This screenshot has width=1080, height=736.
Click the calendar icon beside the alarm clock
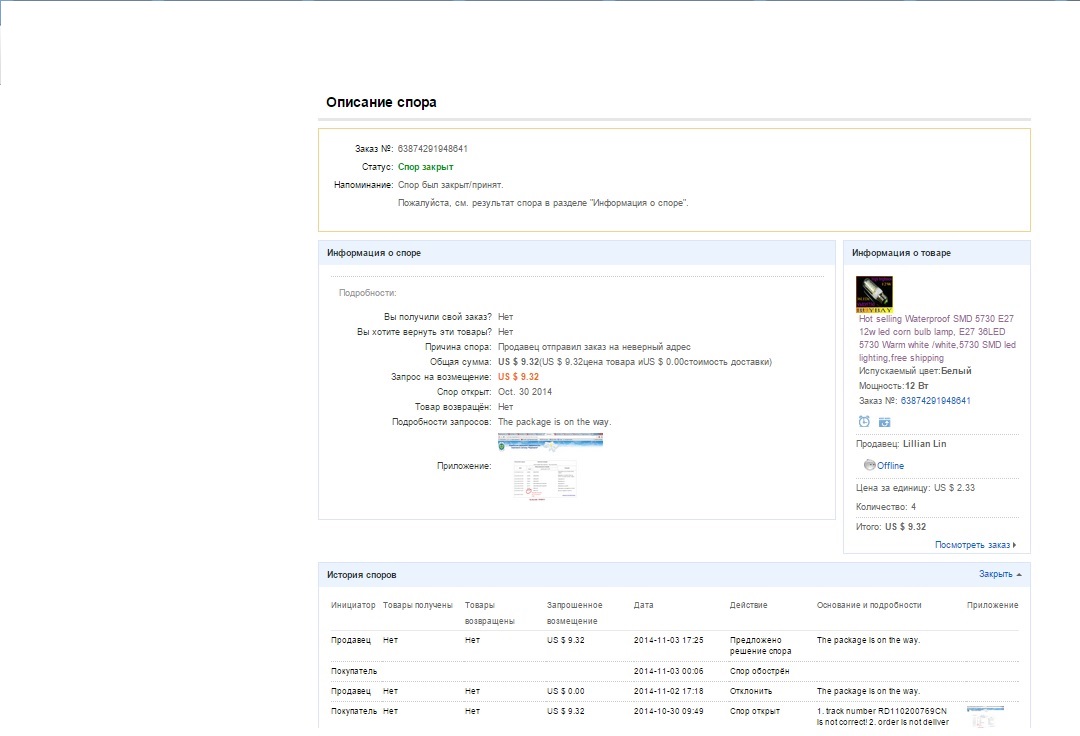pos(884,422)
